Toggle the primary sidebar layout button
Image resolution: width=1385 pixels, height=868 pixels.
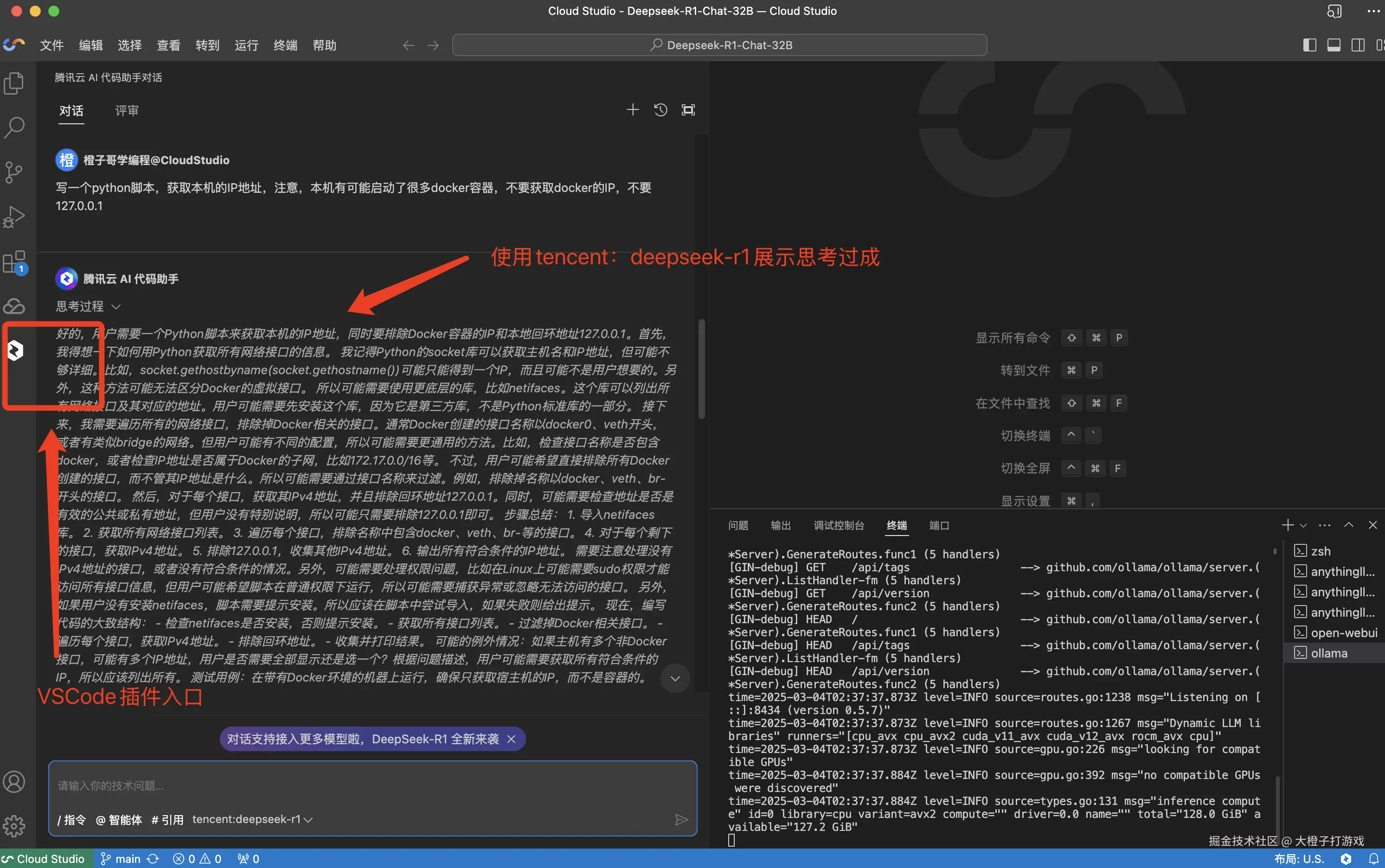coord(1309,45)
